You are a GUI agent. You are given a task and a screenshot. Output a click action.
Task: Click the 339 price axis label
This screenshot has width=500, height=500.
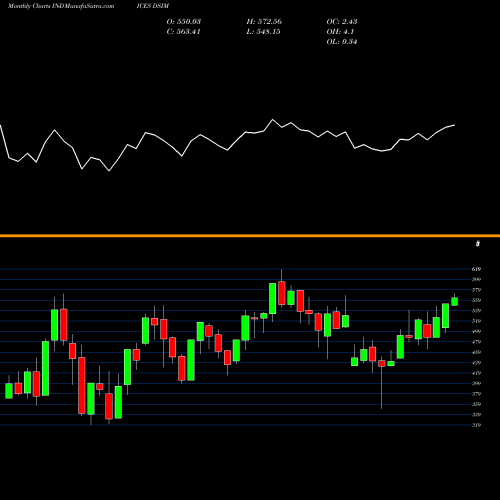476,415
